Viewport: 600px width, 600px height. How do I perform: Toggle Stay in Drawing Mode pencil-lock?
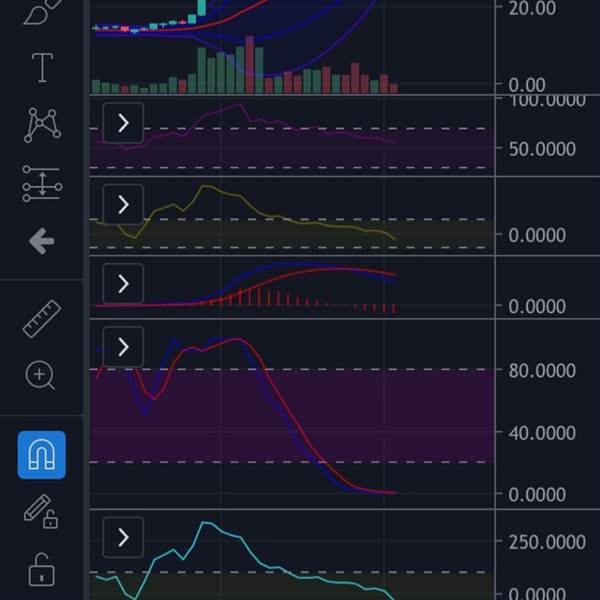point(41,512)
